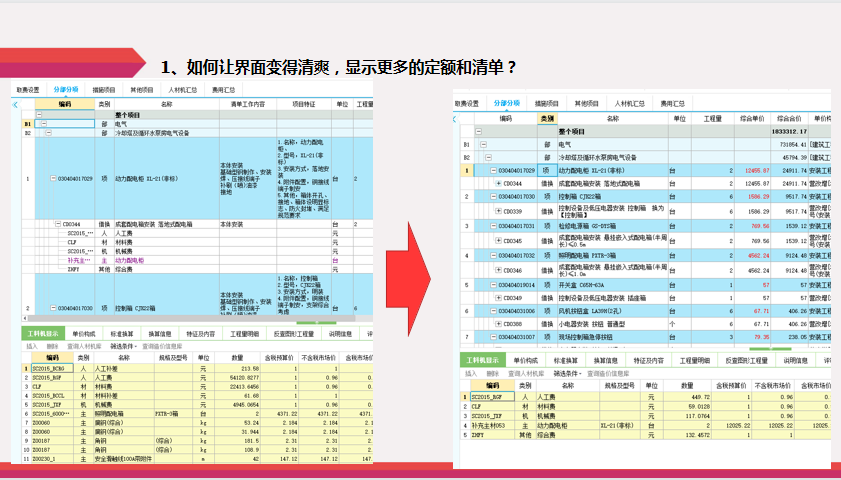Open 分部分项 tab in left screenshot
841x480 pixels.
click(66, 90)
